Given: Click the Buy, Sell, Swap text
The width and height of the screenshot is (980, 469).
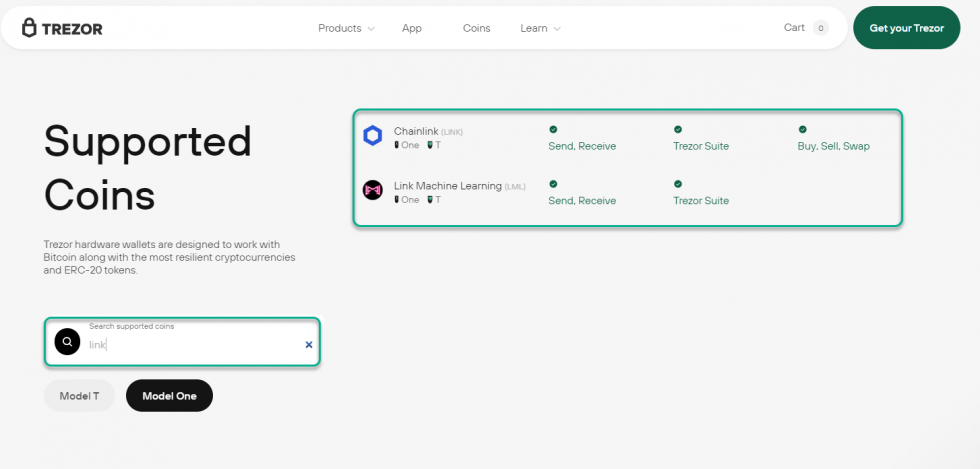Looking at the screenshot, I should tap(833, 146).
